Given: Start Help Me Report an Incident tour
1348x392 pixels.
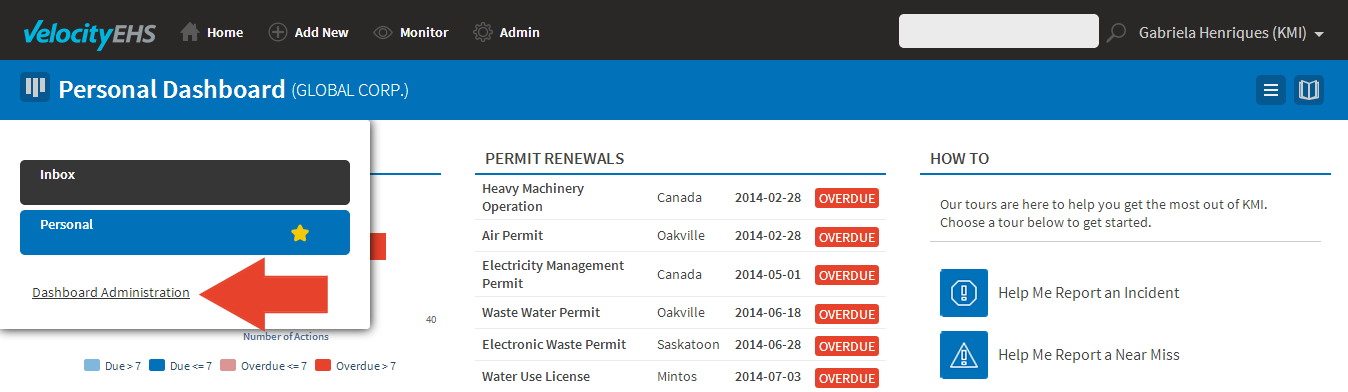Looking at the screenshot, I should tap(1089, 293).
